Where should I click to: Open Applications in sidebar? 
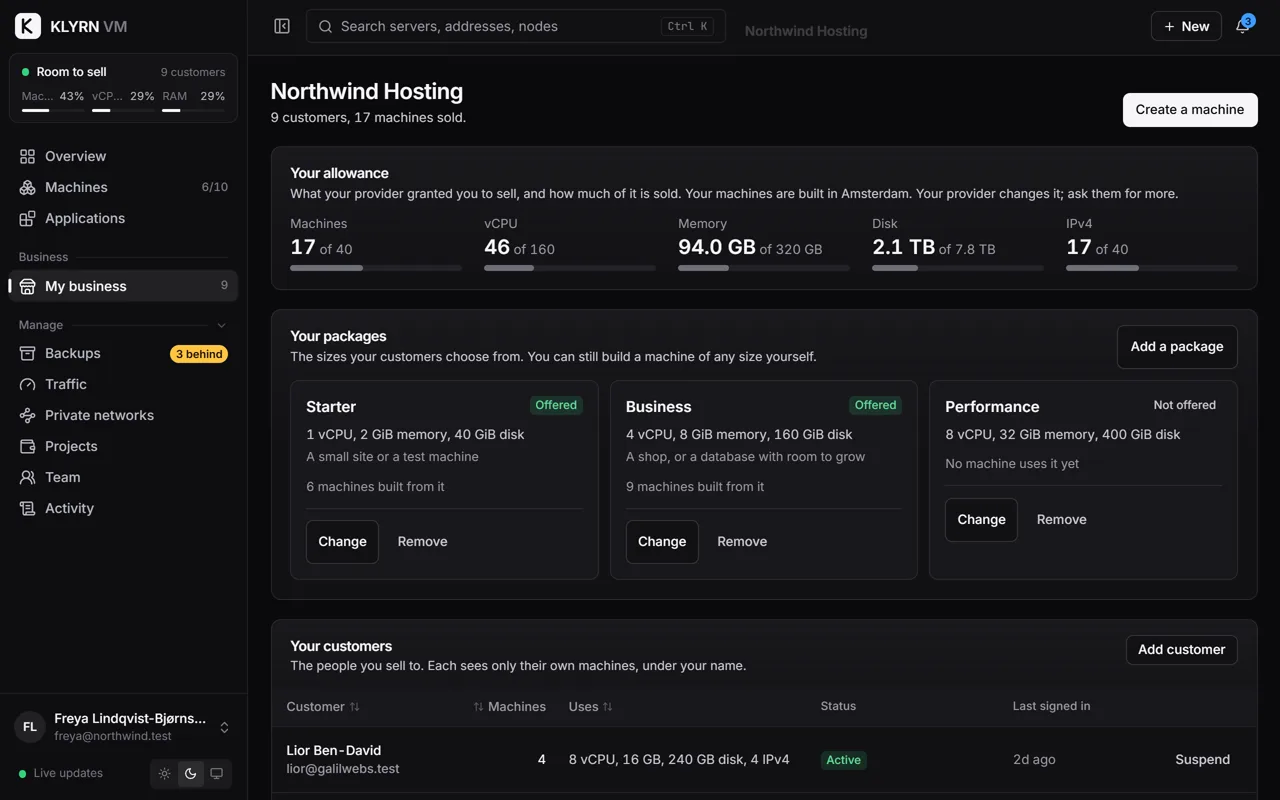[x=123, y=218]
